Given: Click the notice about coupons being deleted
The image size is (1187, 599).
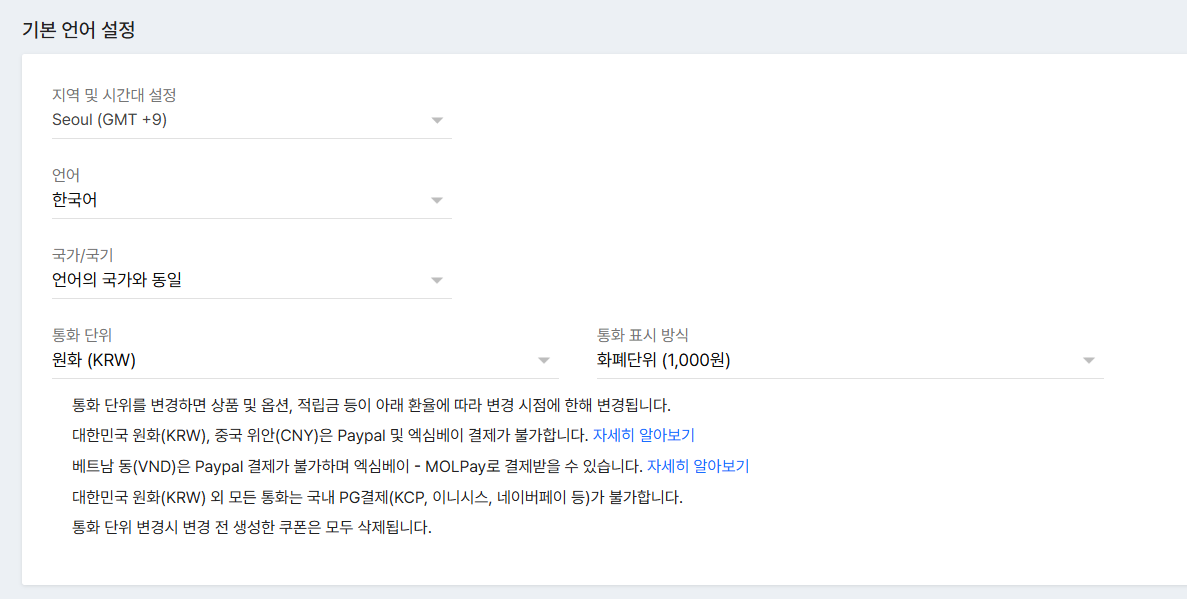Looking at the screenshot, I should point(252,527).
